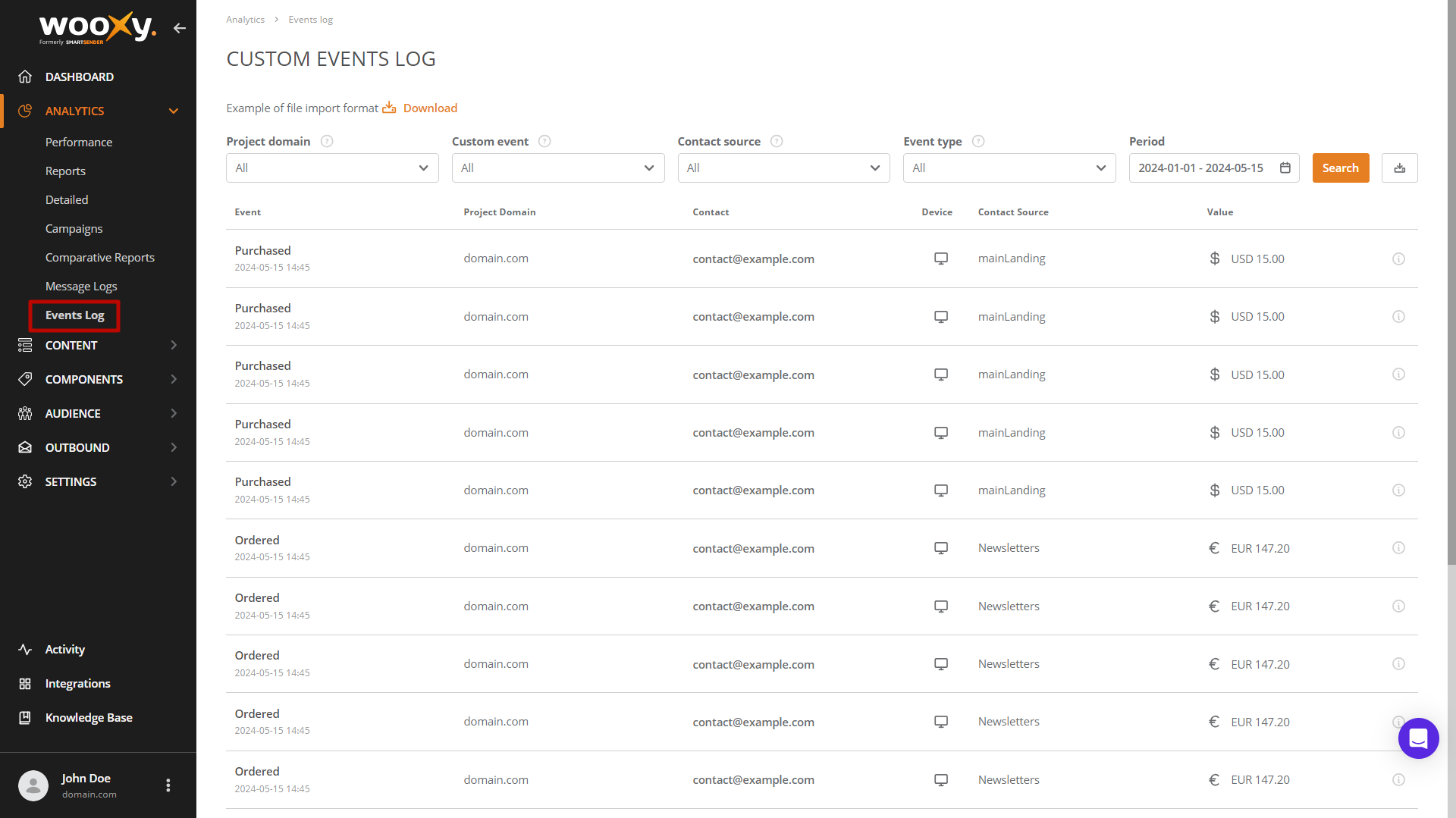Select the Audience icon in sidebar
Viewport: 1456px width, 818px height.
pyautogui.click(x=25, y=413)
